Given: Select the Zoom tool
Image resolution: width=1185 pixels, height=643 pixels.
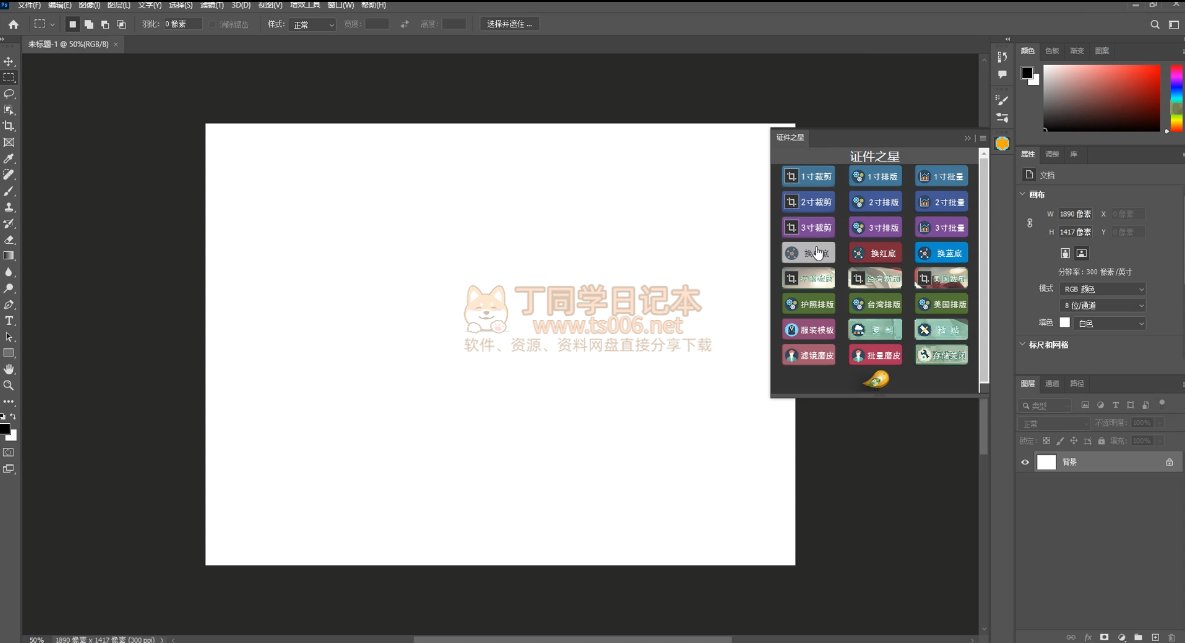Looking at the screenshot, I should 9,385.
